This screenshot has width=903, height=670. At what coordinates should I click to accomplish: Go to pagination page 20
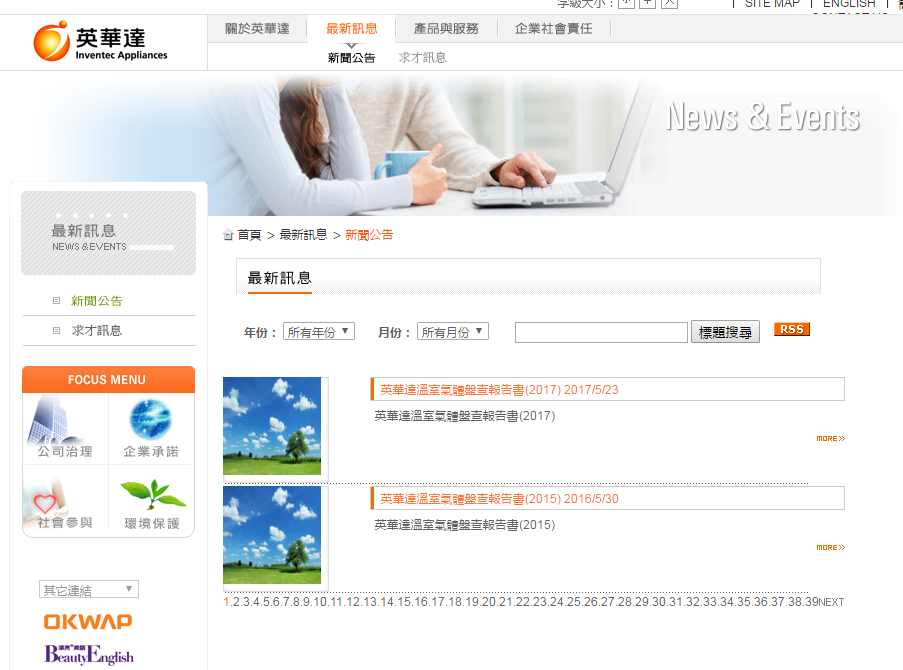(488, 602)
